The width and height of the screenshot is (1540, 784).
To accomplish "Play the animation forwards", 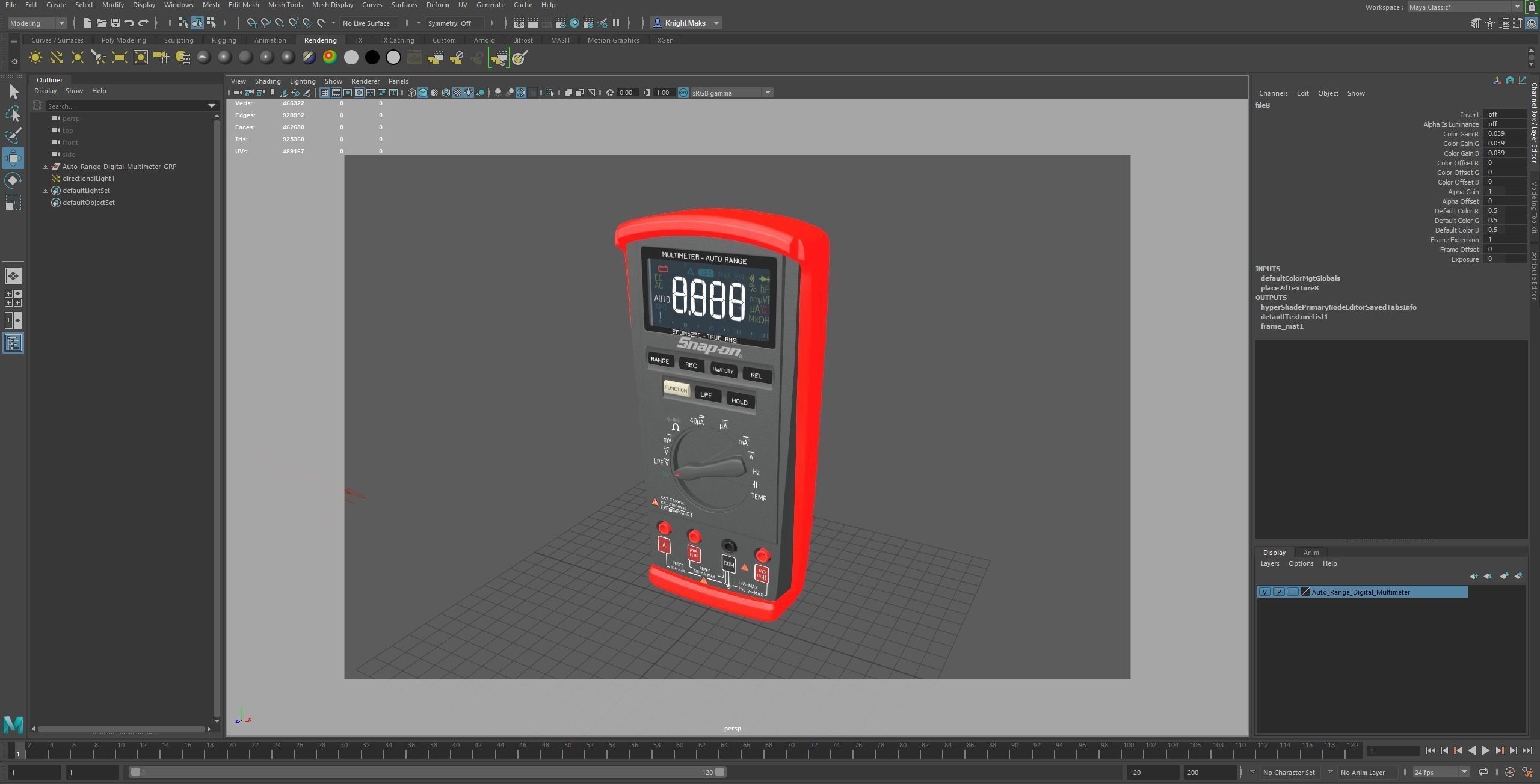I will click(1486, 750).
